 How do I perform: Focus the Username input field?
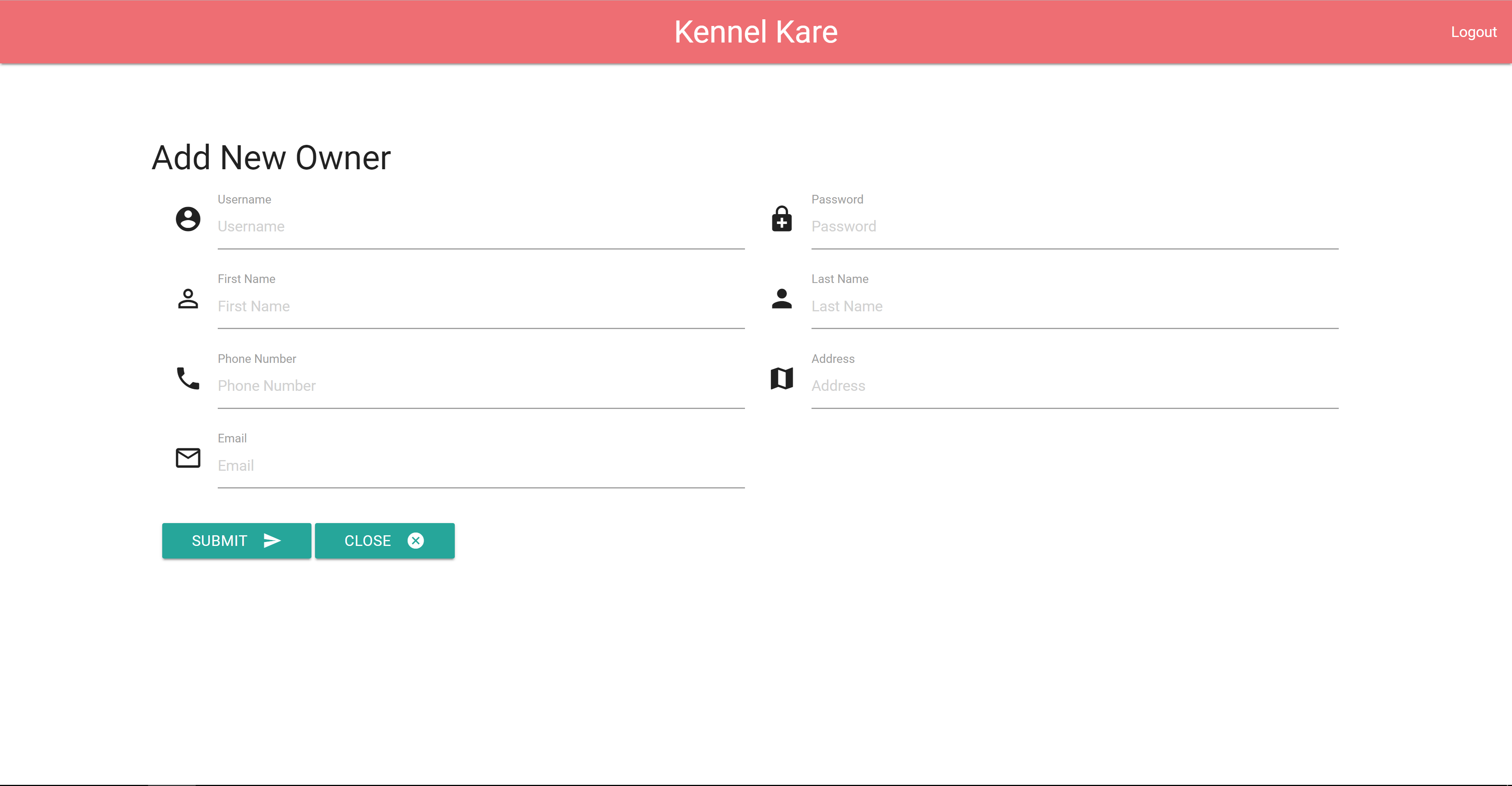coord(481,227)
